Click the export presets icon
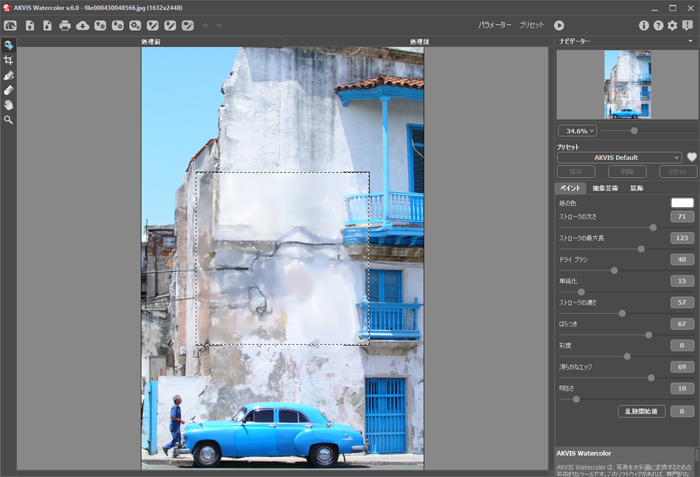This screenshot has height=477, width=700. (117, 25)
